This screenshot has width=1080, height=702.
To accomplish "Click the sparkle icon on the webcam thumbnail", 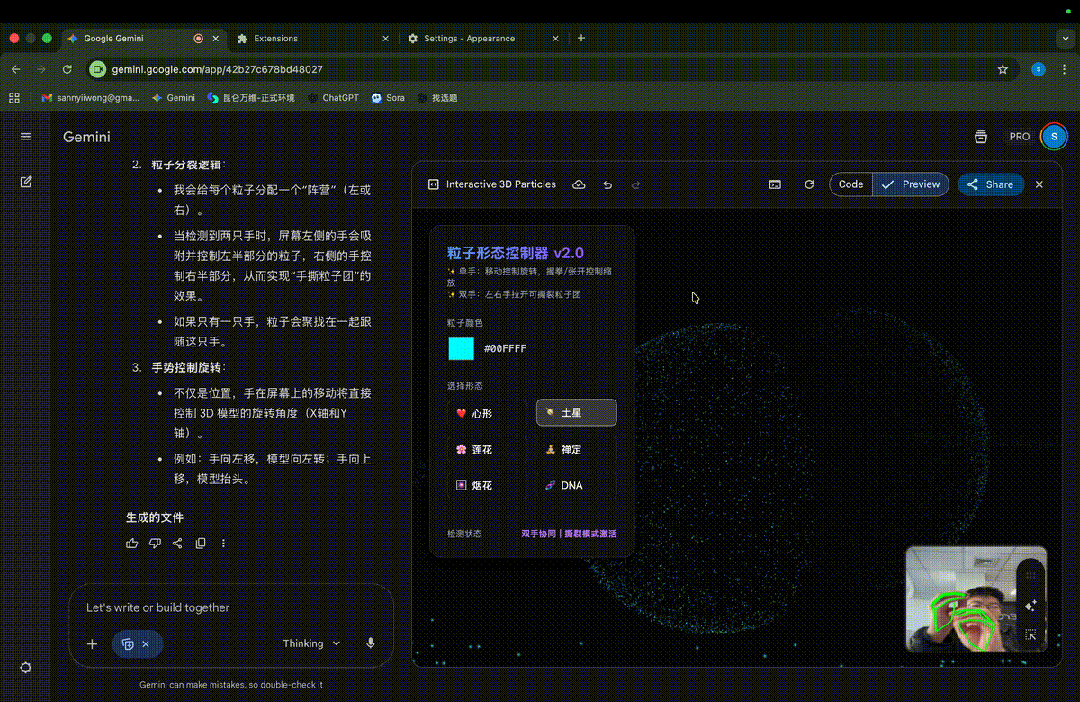I will pyautogui.click(x=1030, y=606).
